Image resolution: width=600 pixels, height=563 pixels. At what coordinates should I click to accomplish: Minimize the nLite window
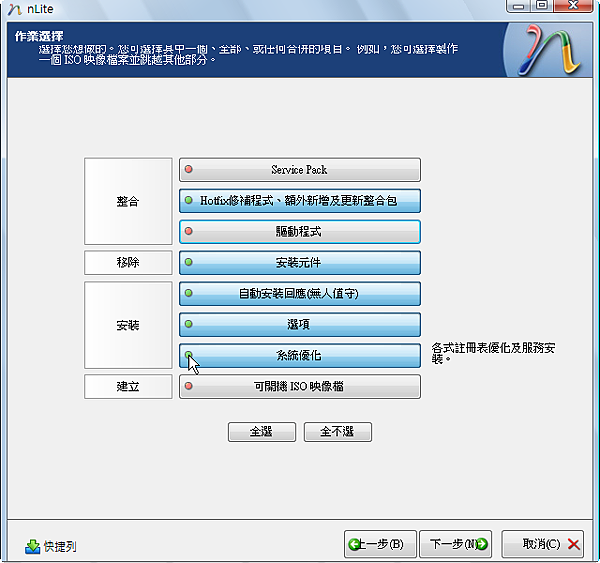(x=518, y=6)
